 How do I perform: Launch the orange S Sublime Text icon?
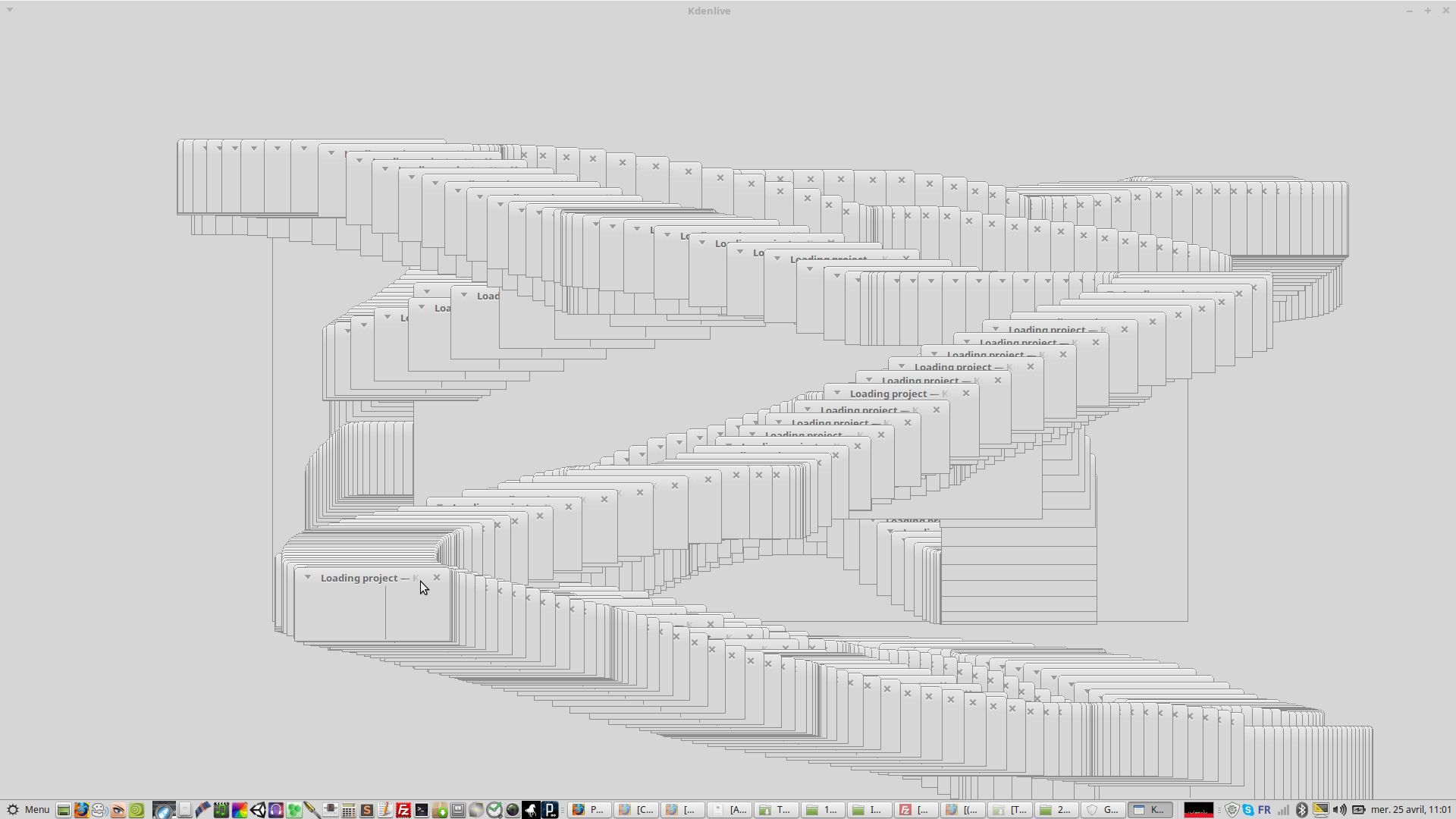(x=367, y=810)
